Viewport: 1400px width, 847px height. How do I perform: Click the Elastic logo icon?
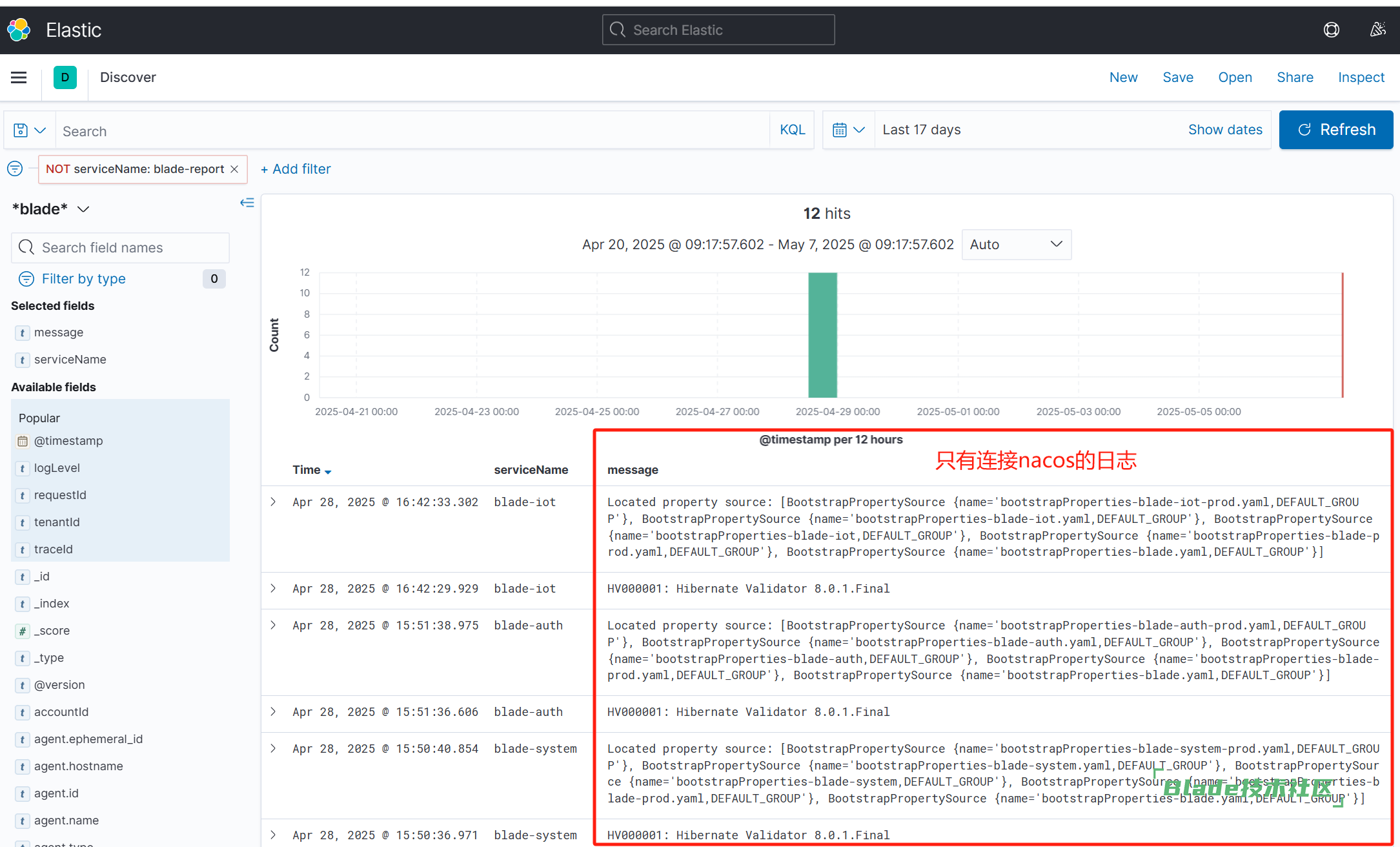click(x=19, y=30)
